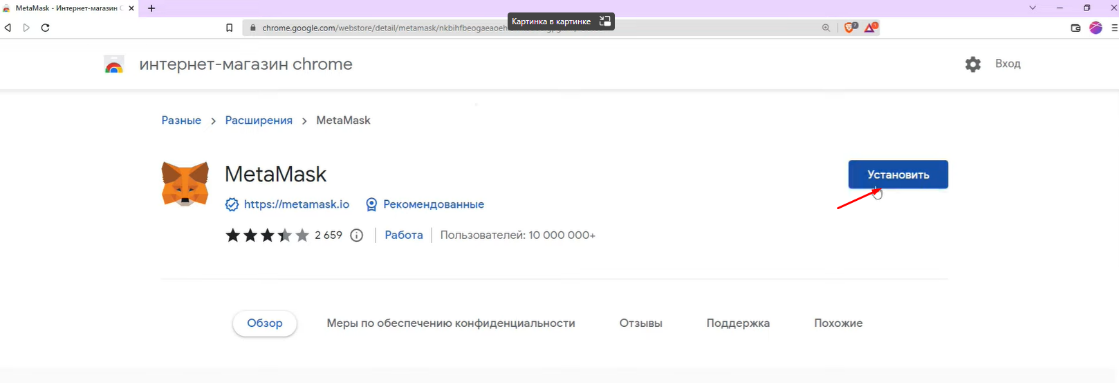Expand the tab search dropdown arrow
The height and width of the screenshot is (383, 1119).
(1032, 8)
